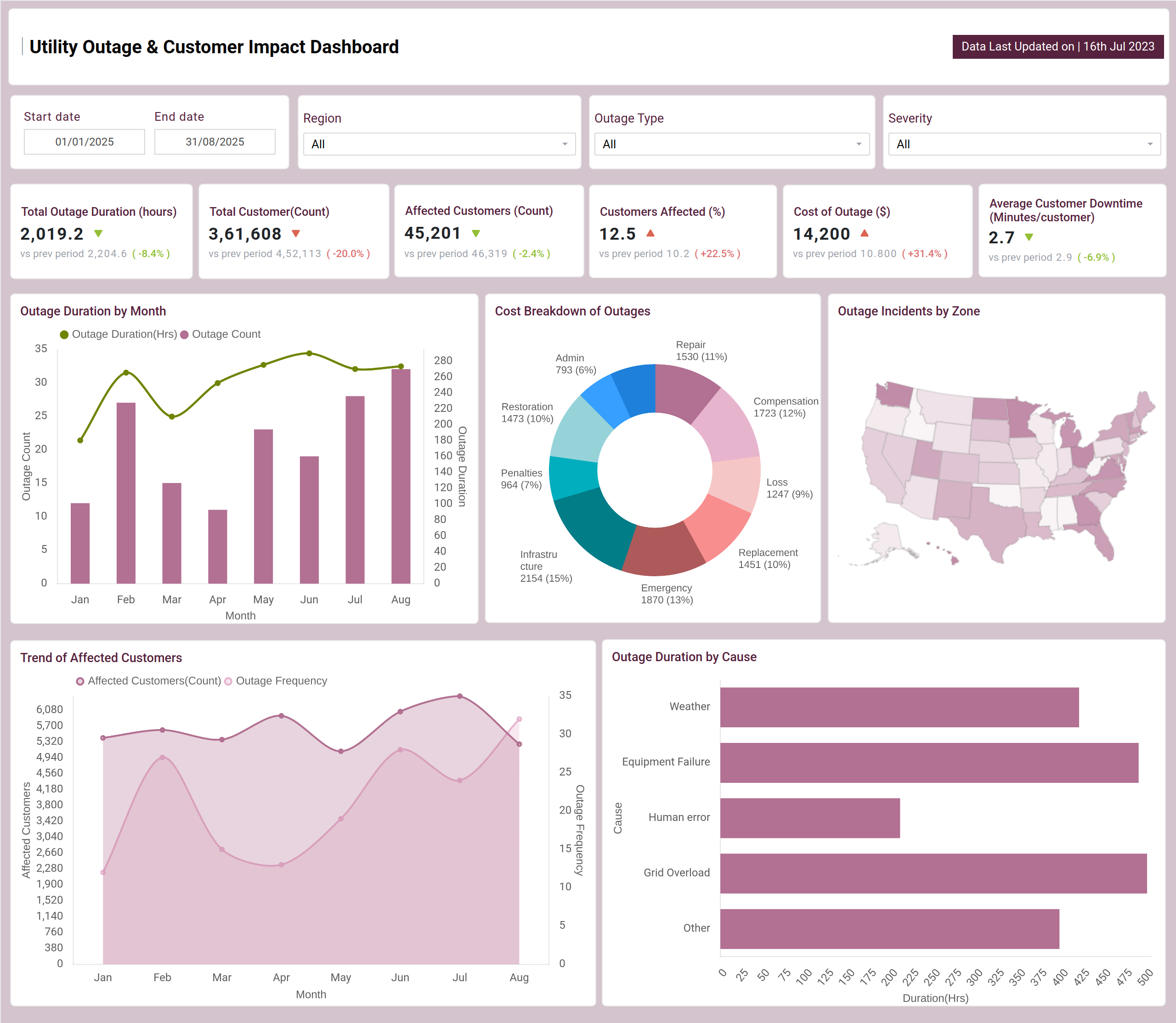
Task: Click the End date input field
Action: coord(215,141)
